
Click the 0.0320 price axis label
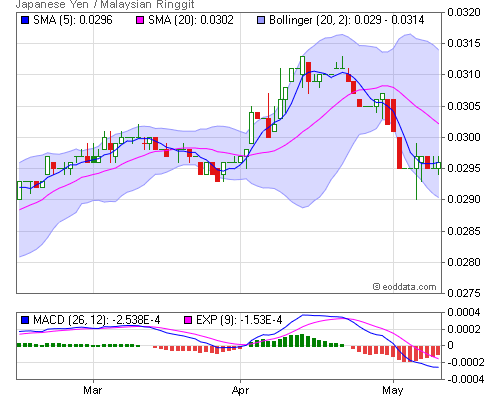(x=464, y=12)
